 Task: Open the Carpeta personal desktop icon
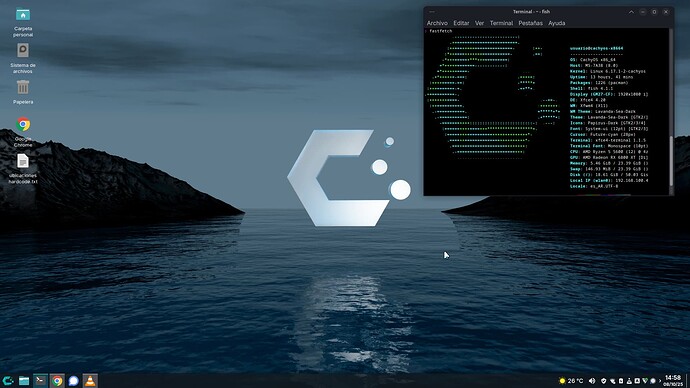tap(23, 22)
